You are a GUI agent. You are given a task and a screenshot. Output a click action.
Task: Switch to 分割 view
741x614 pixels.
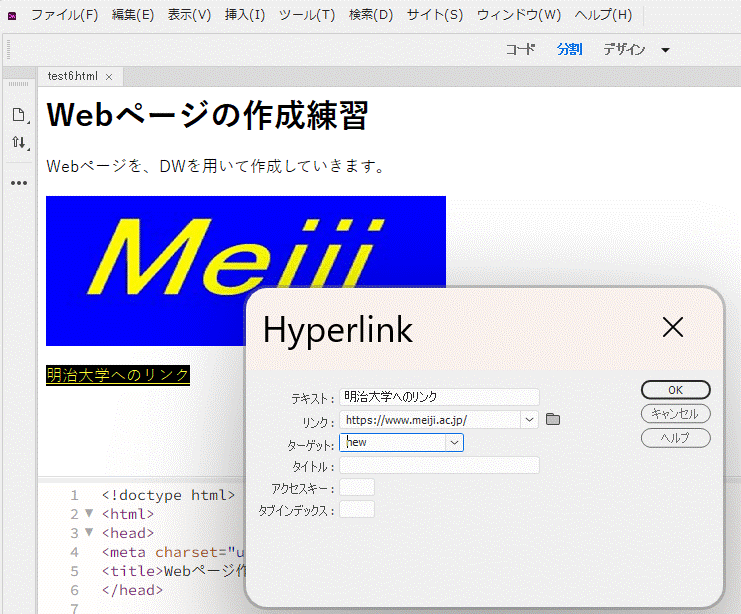pos(569,50)
